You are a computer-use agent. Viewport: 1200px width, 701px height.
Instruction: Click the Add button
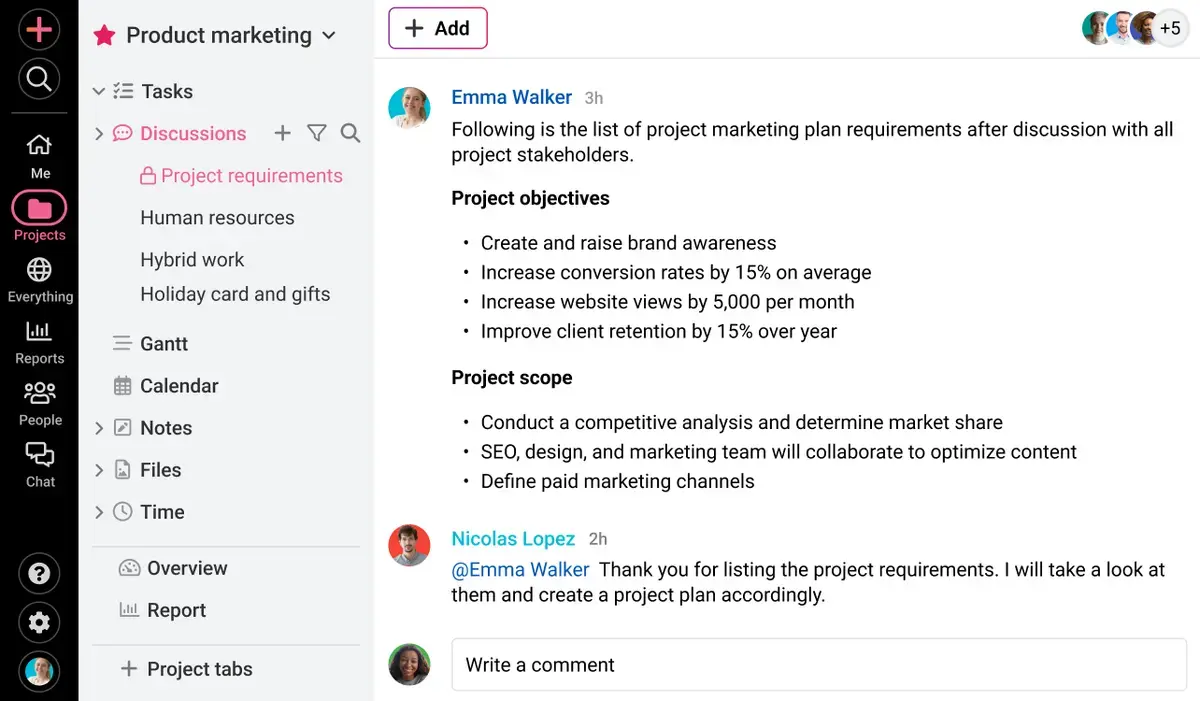click(437, 29)
